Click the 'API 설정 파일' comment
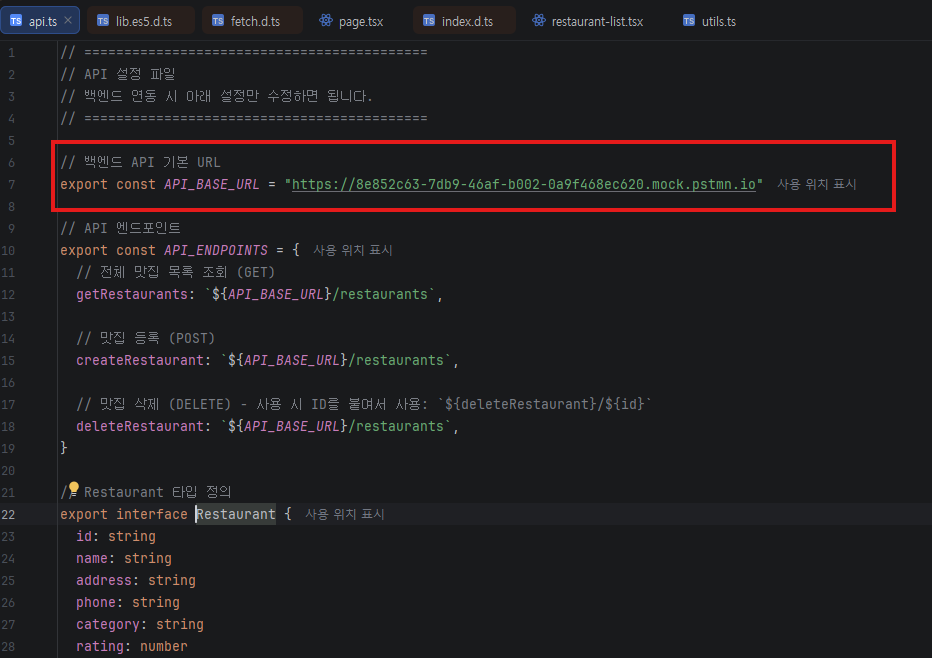The image size is (932, 658). (x=118, y=74)
